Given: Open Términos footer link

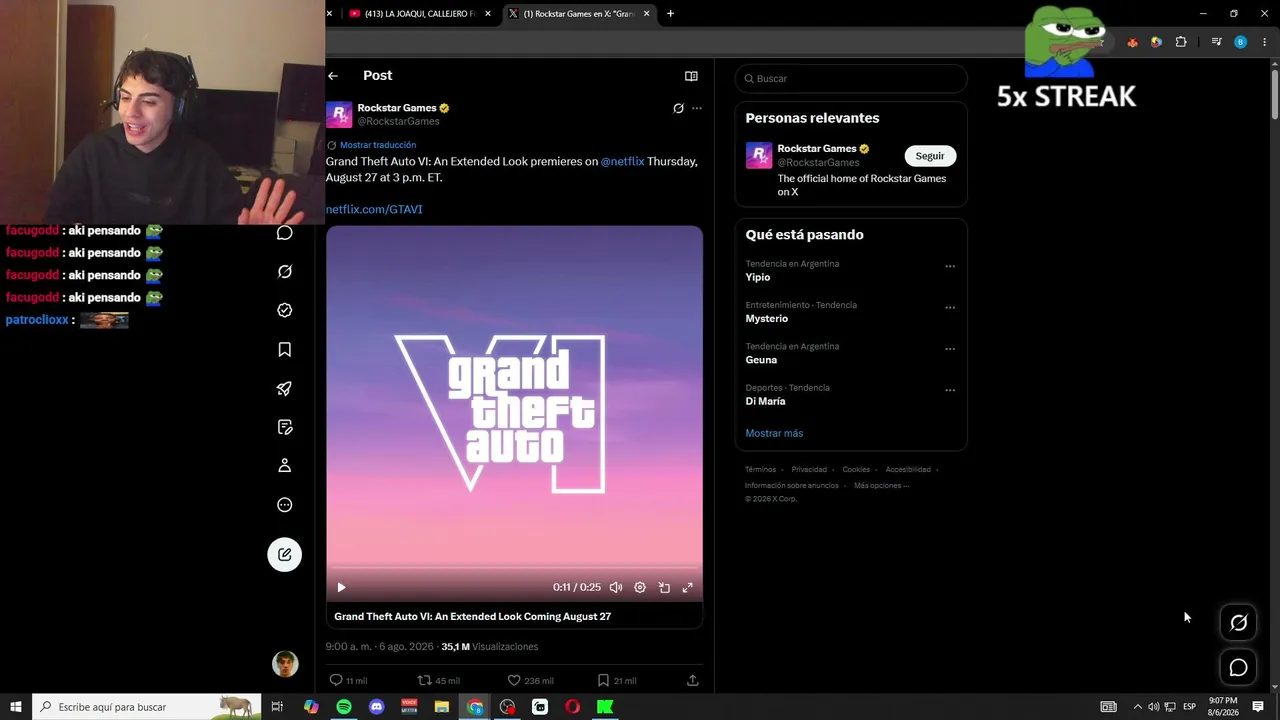Looking at the screenshot, I should tap(760, 470).
